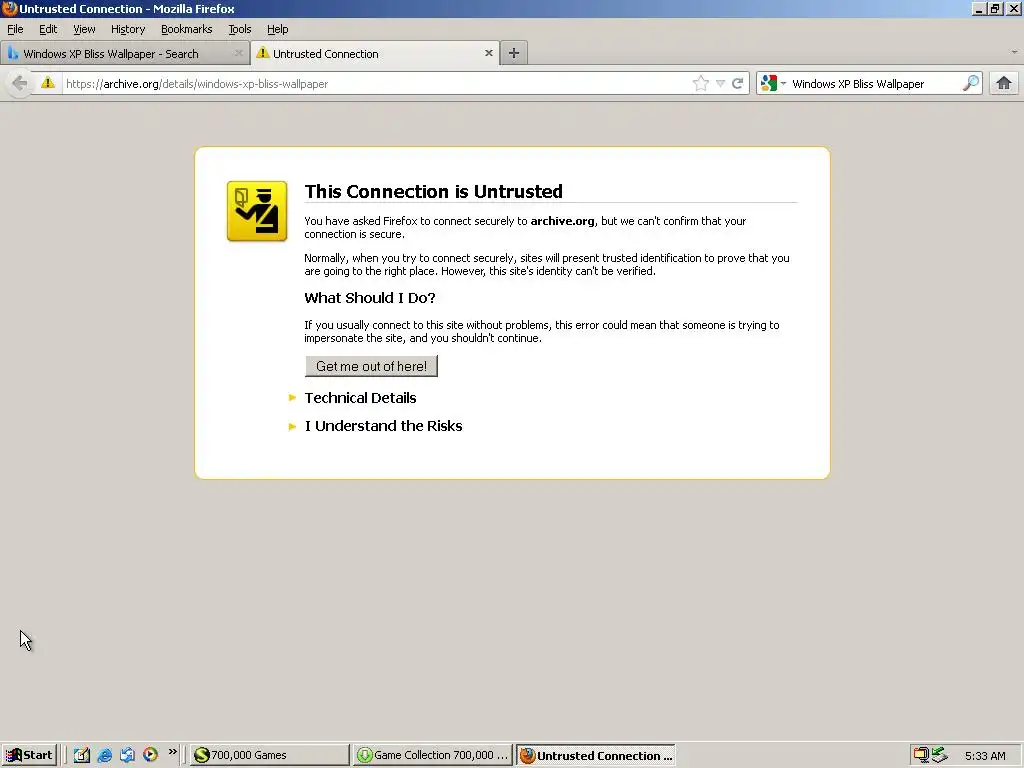
Task: Switch to 700,000 Games taskbar window
Action: tap(270, 756)
